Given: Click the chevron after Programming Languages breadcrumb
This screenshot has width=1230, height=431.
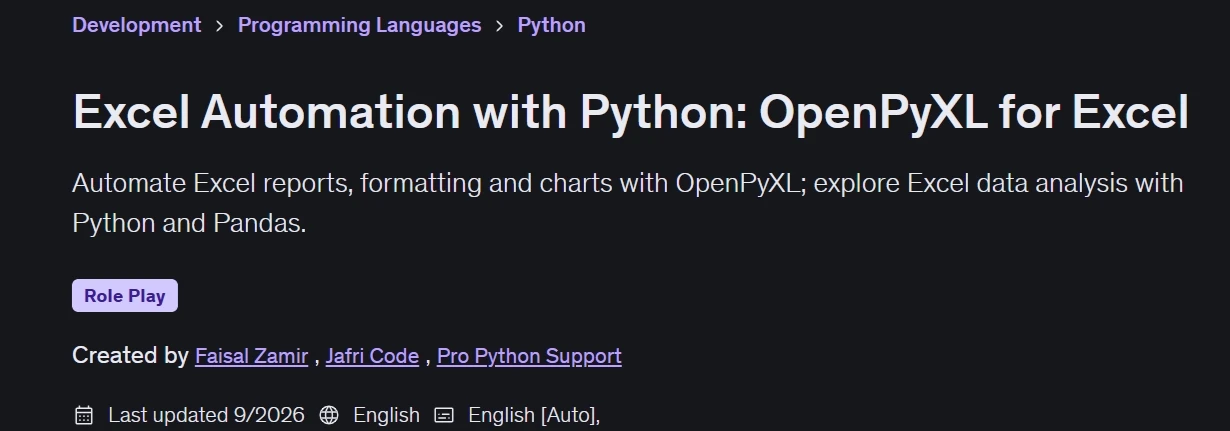Looking at the screenshot, I should click(x=500, y=26).
